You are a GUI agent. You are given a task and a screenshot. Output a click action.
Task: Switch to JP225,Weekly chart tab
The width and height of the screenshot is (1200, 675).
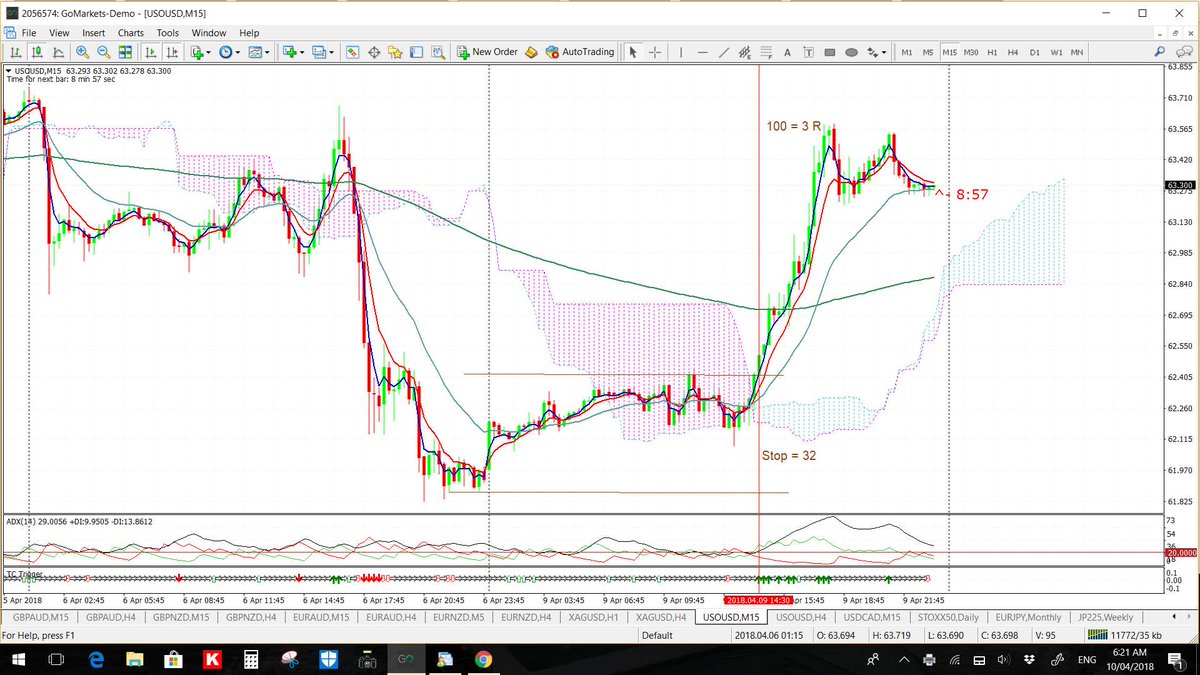pos(1107,617)
